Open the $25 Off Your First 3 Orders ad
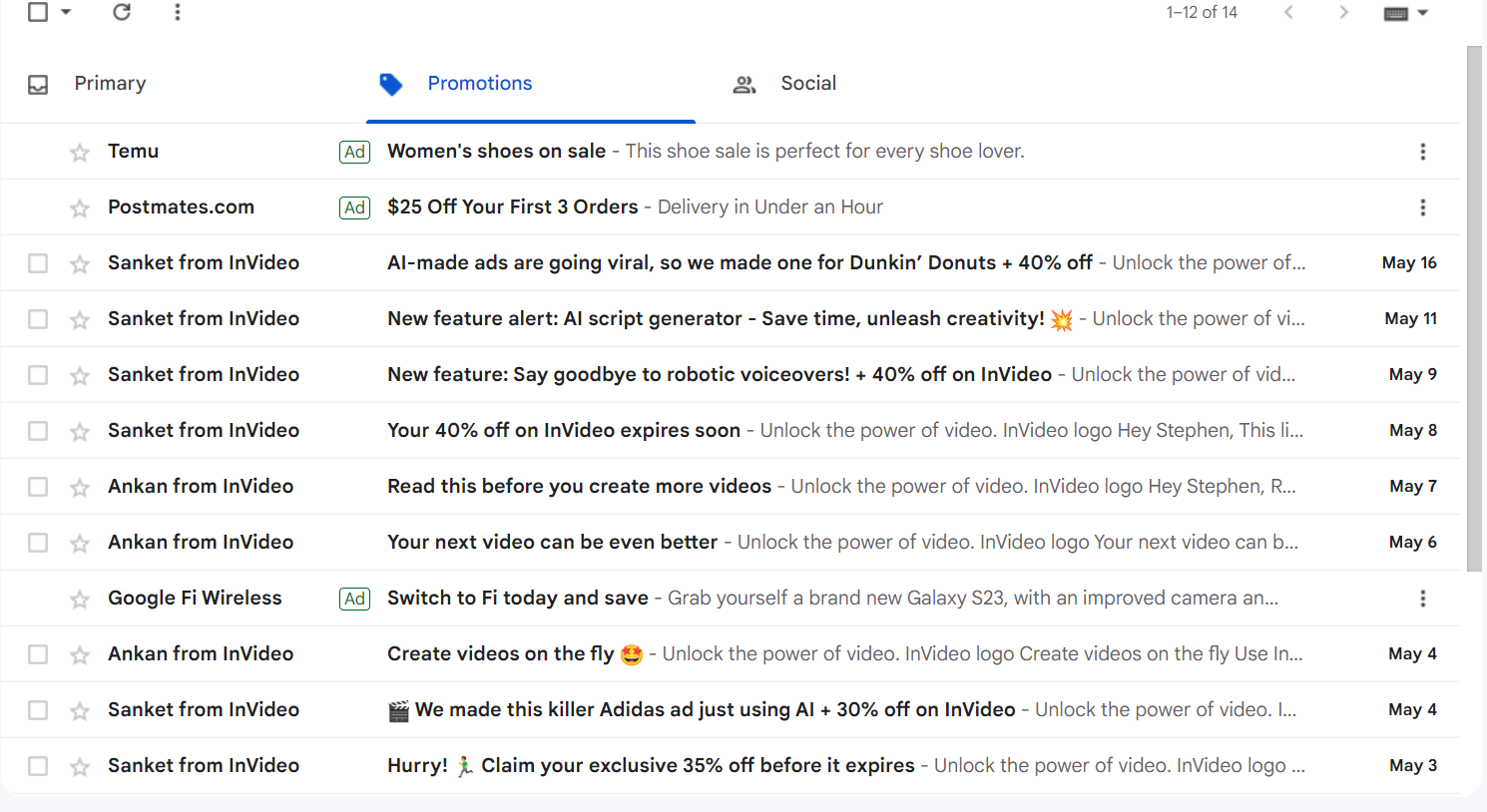The width and height of the screenshot is (1487, 812). (x=731, y=207)
